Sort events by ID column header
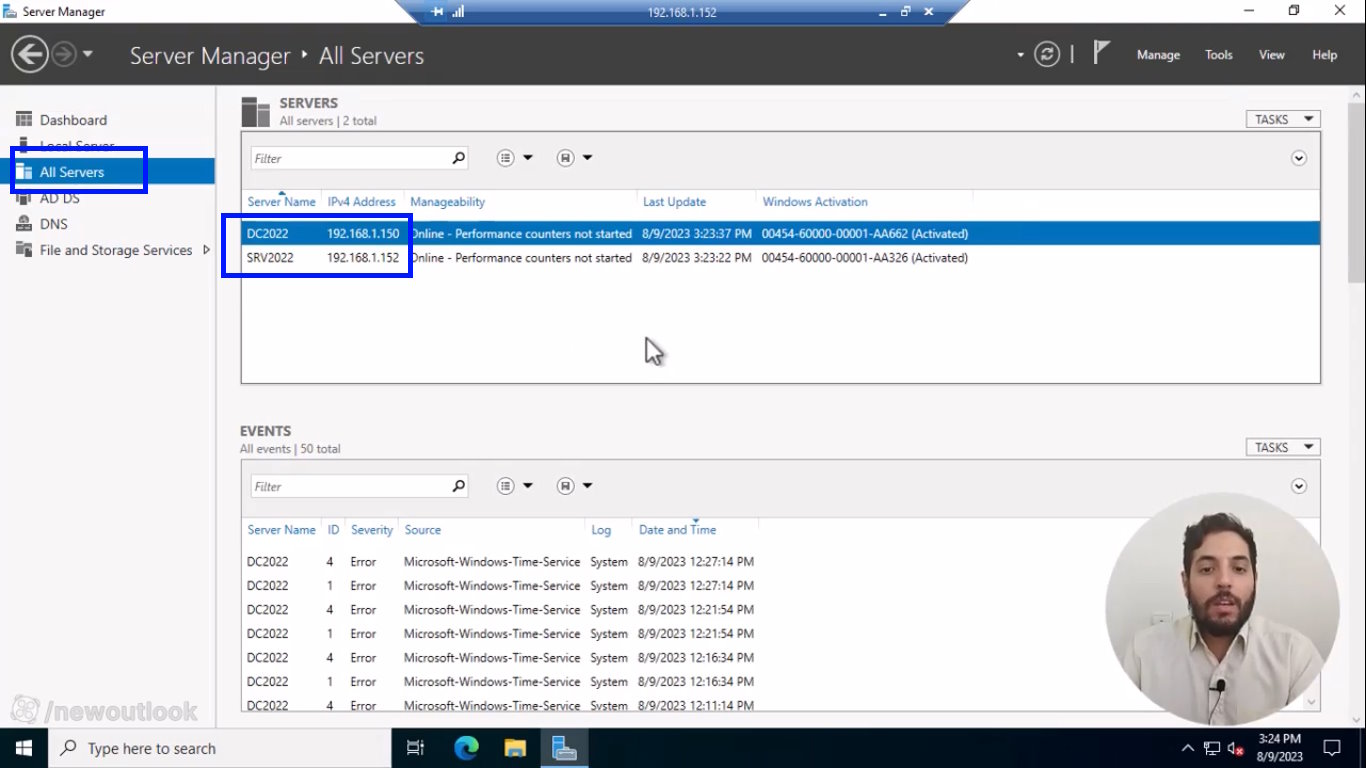Screen dimensions: 1366x768 coord(333,530)
